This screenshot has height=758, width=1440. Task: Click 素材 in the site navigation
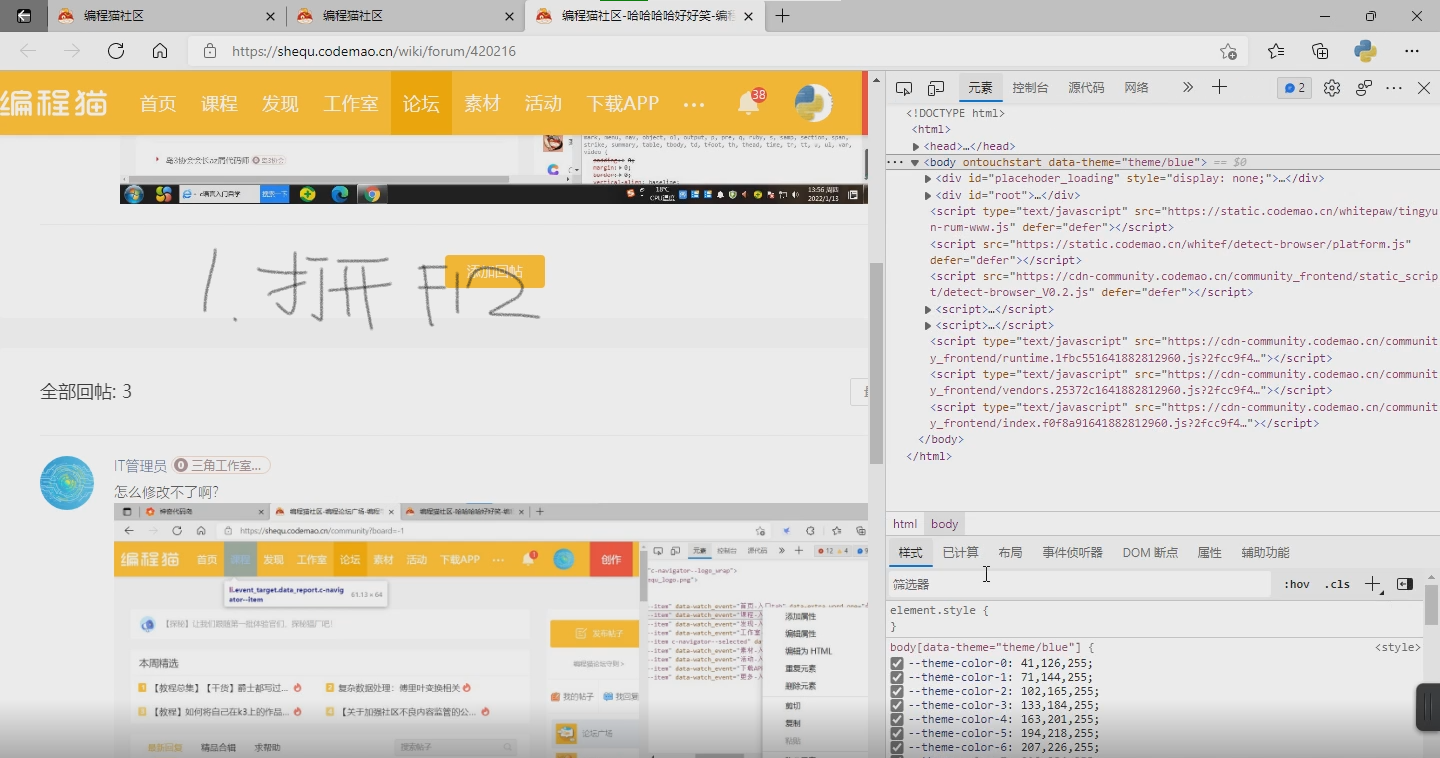coord(482,103)
